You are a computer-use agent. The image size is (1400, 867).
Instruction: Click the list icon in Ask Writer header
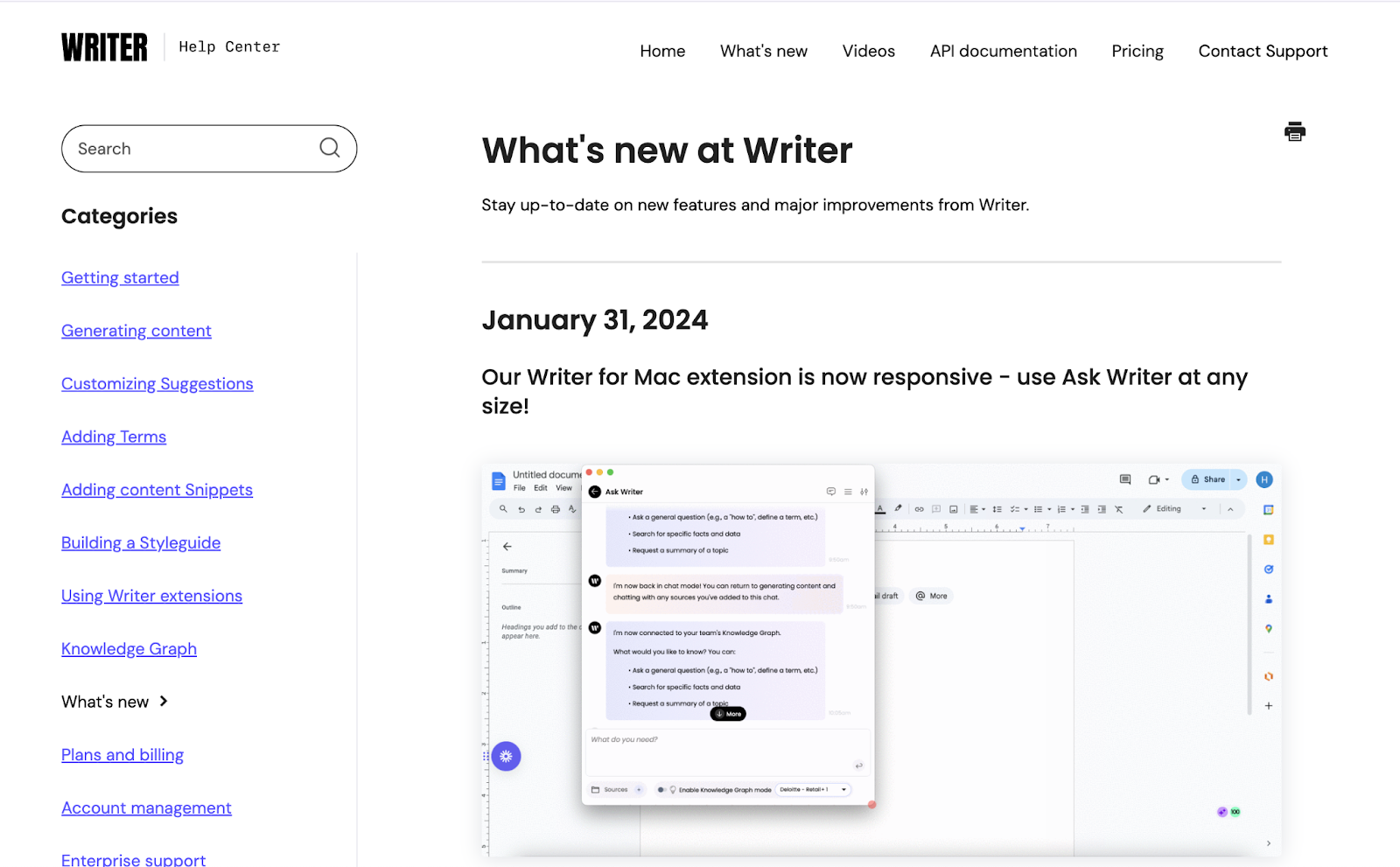848,492
